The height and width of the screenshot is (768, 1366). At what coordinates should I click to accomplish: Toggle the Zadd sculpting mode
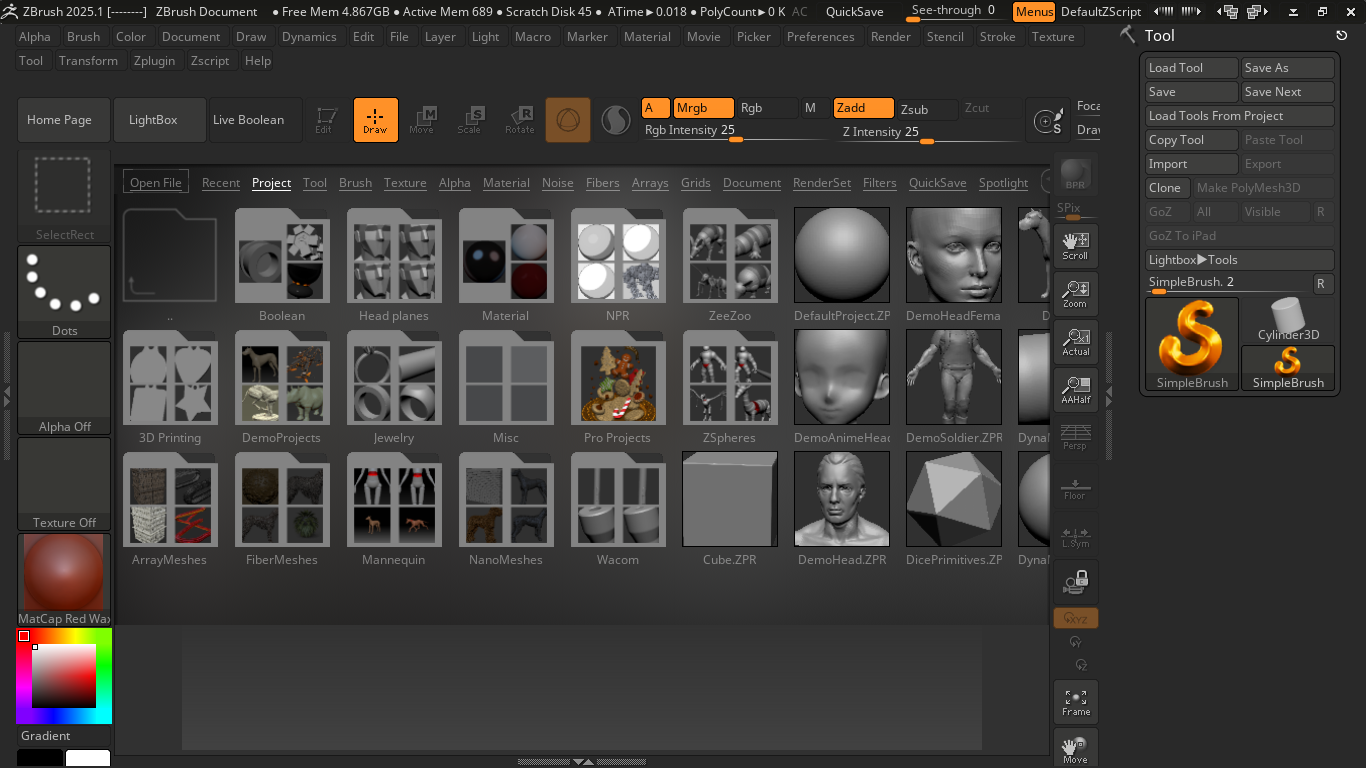tap(862, 108)
